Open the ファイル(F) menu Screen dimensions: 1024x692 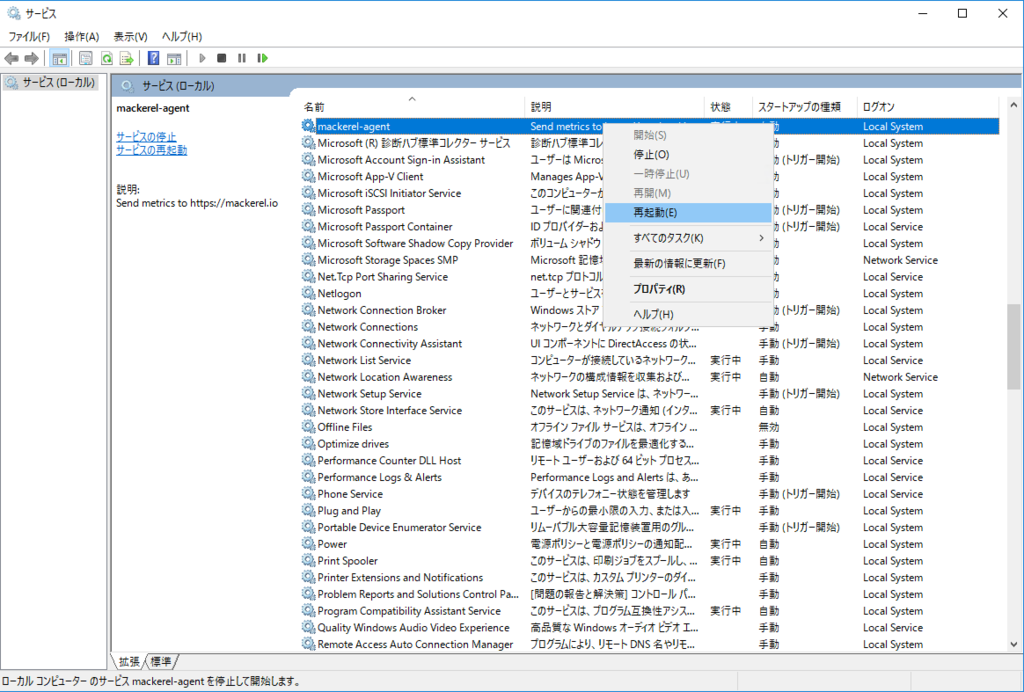(29, 37)
